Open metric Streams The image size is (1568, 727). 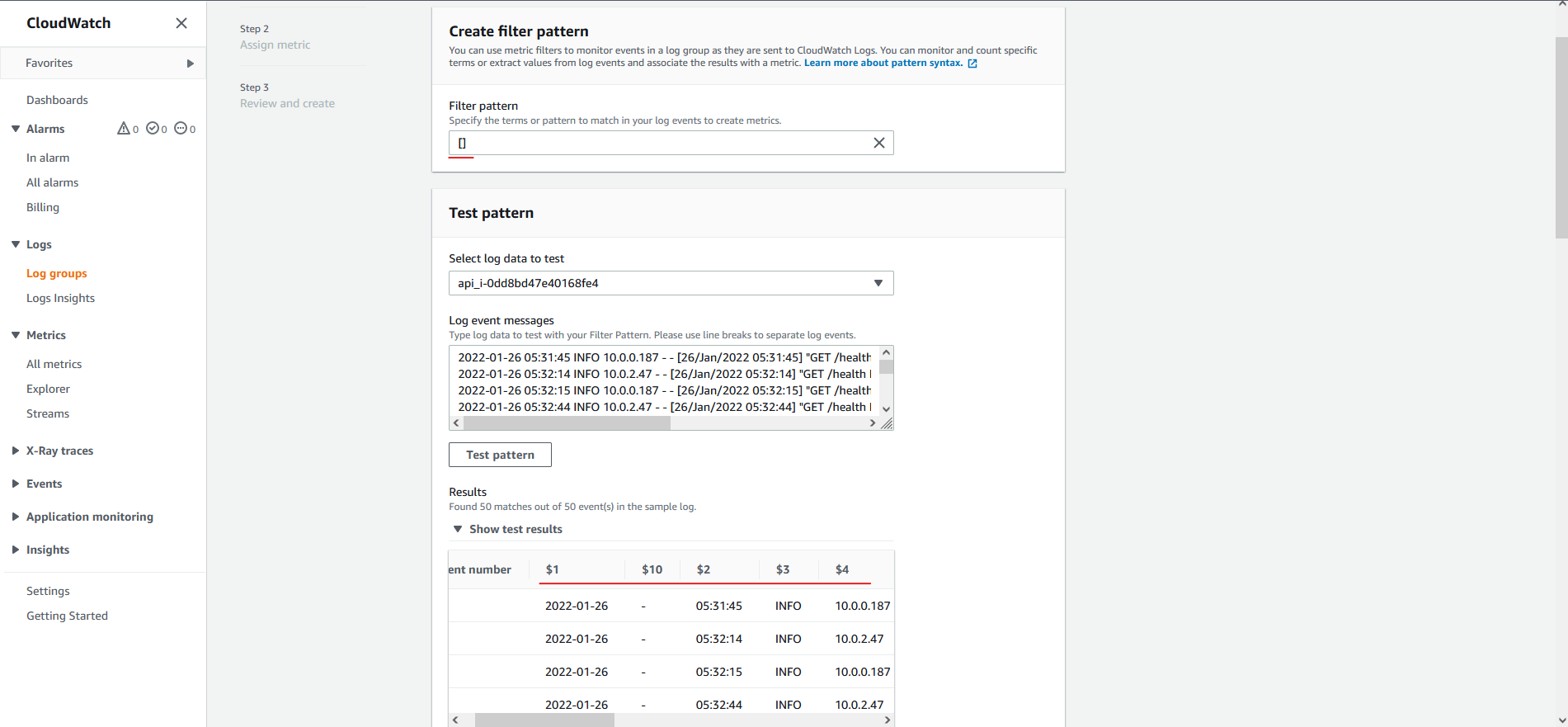click(48, 413)
